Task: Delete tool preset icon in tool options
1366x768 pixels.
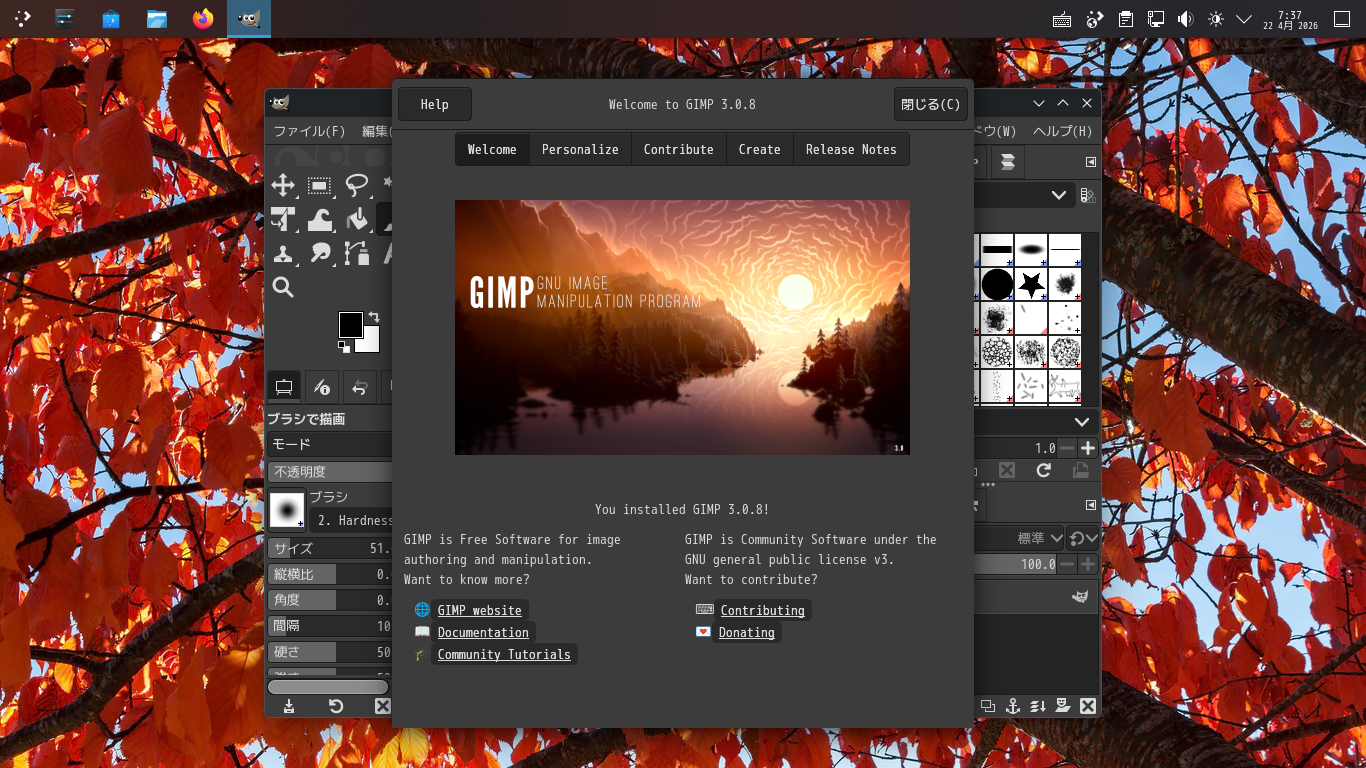Action: tap(382, 706)
